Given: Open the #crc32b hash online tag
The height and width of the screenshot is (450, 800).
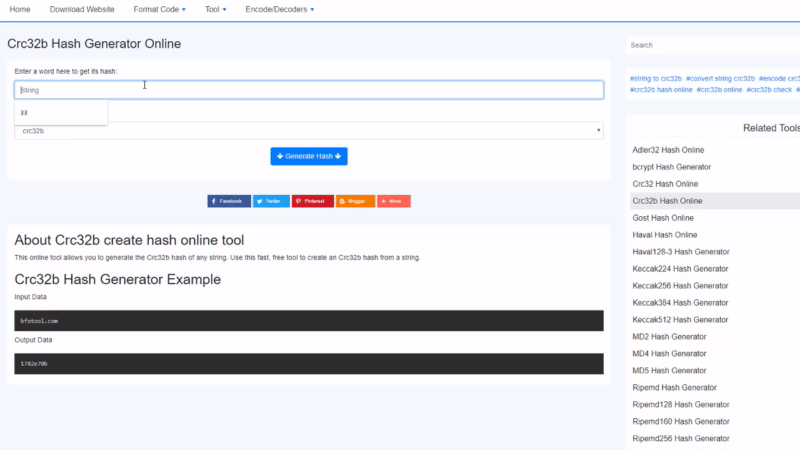Looking at the screenshot, I should click(661, 89).
